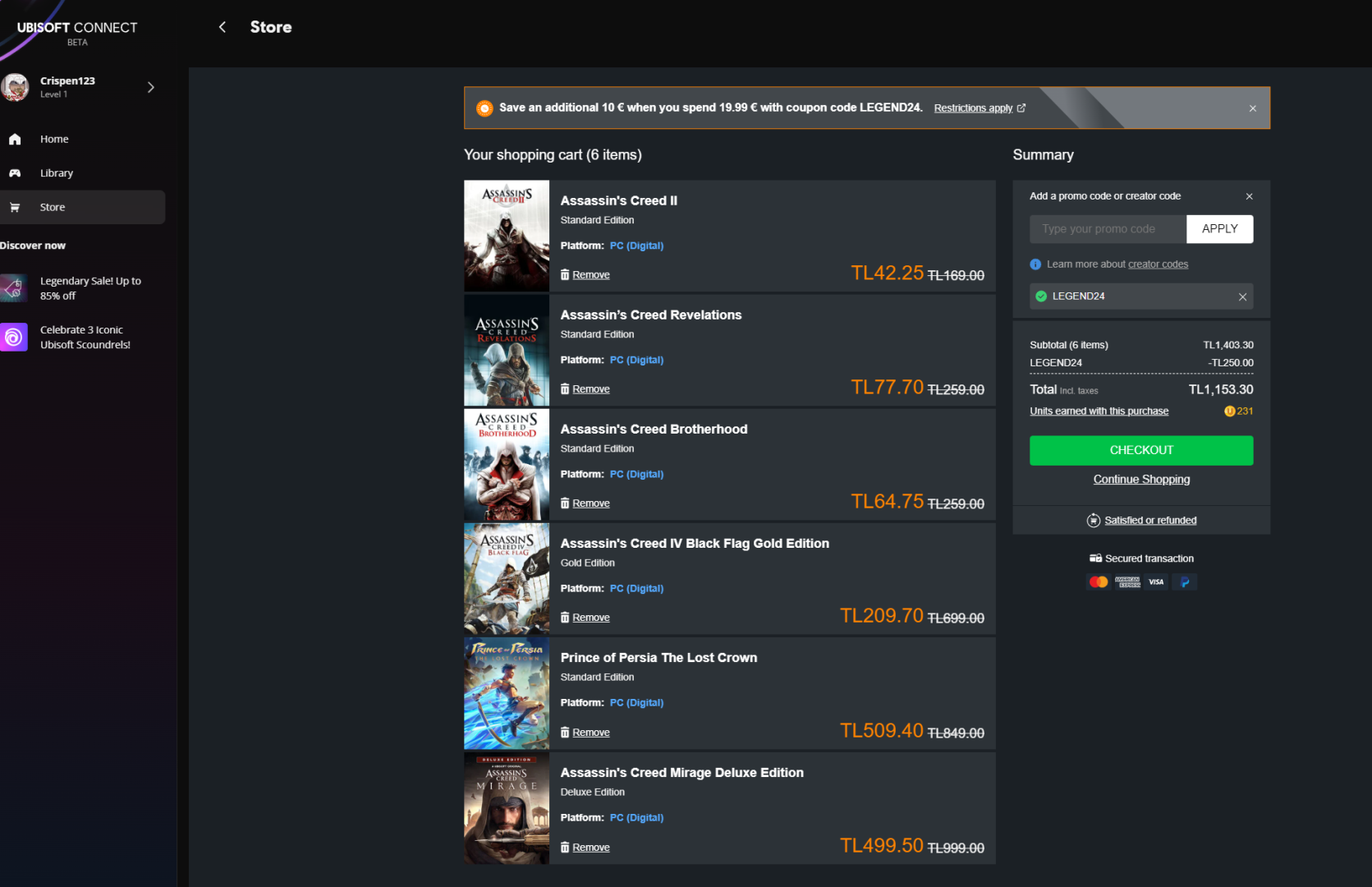Click the Assassin's Creed Revelations title
The width and height of the screenshot is (1372, 887).
[x=651, y=315]
